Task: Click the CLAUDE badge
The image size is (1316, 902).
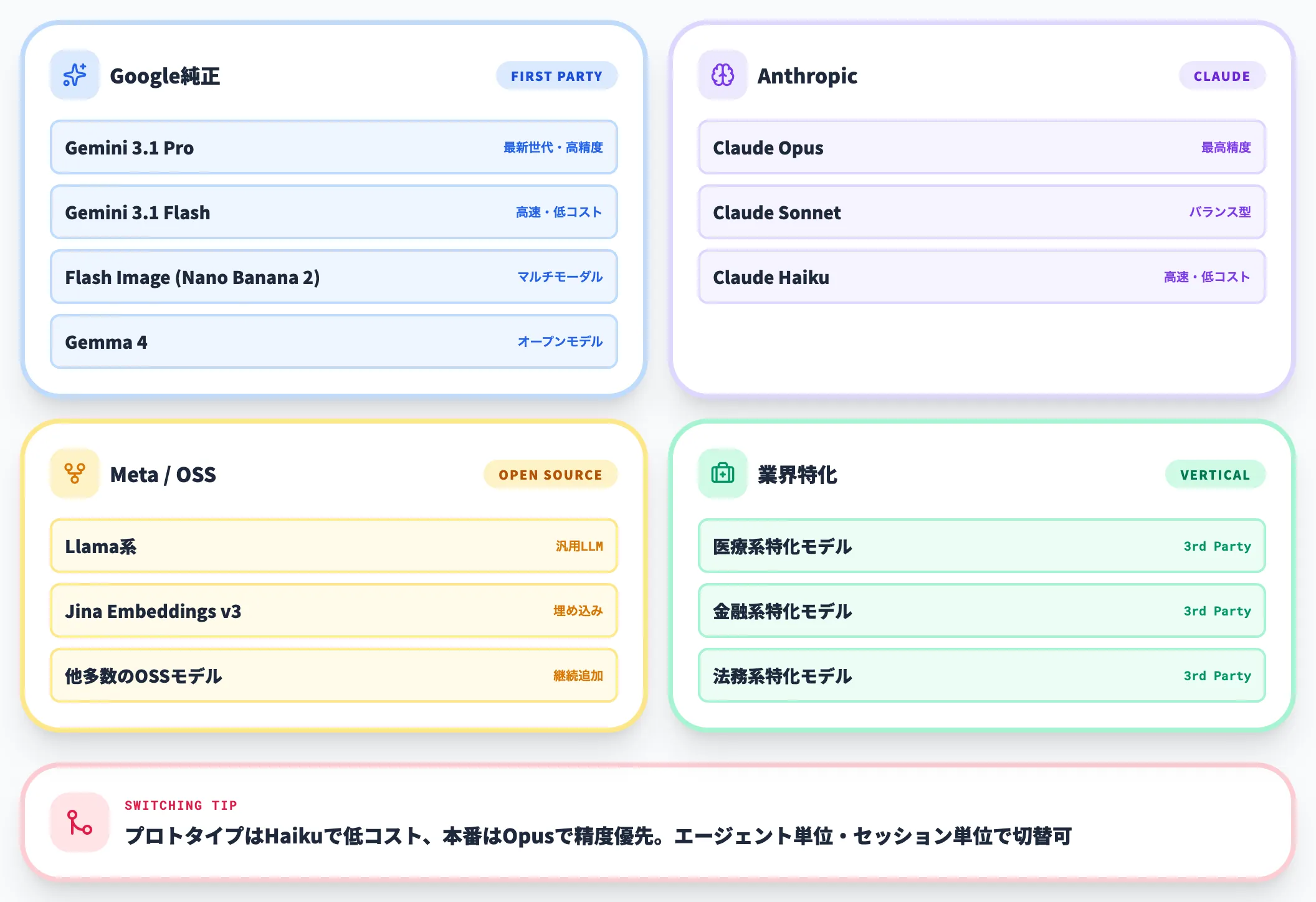Action: pyautogui.click(x=1221, y=76)
